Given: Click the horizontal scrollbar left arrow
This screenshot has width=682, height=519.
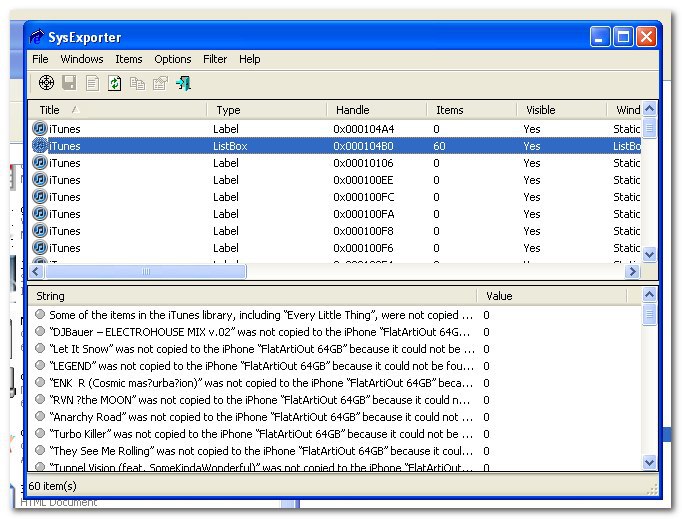Looking at the screenshot, I should pos(36,272).
